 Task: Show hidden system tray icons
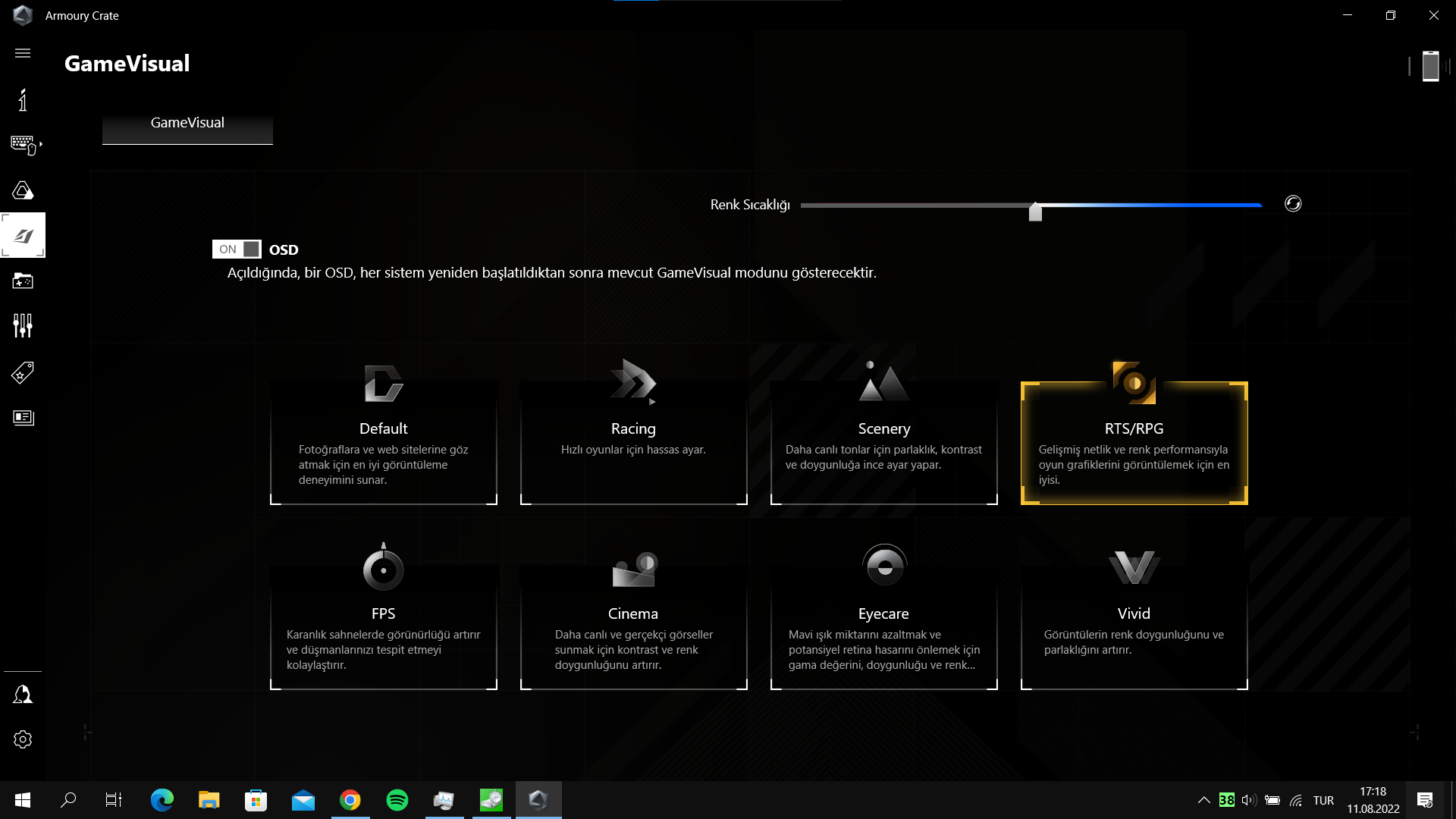pos(1203,800)
